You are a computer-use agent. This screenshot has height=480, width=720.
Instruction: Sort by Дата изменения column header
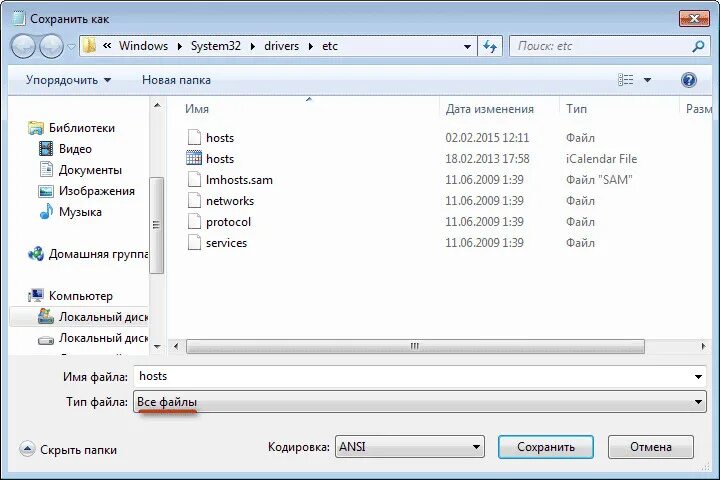pos(489,109)
